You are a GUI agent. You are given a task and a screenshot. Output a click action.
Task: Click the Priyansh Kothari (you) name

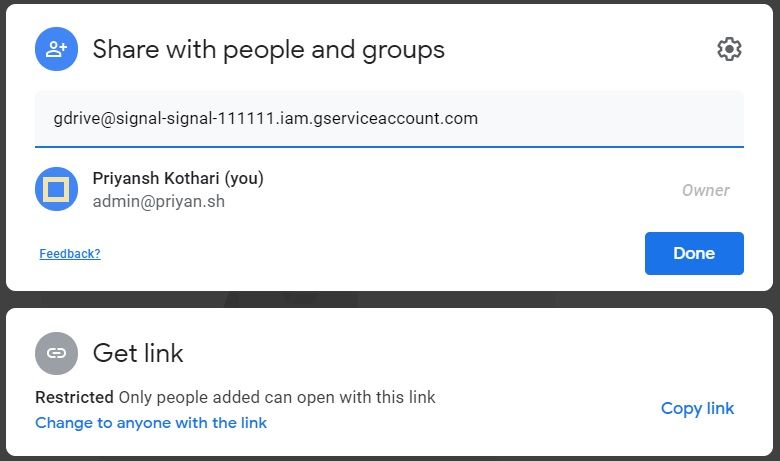(178, 178)
